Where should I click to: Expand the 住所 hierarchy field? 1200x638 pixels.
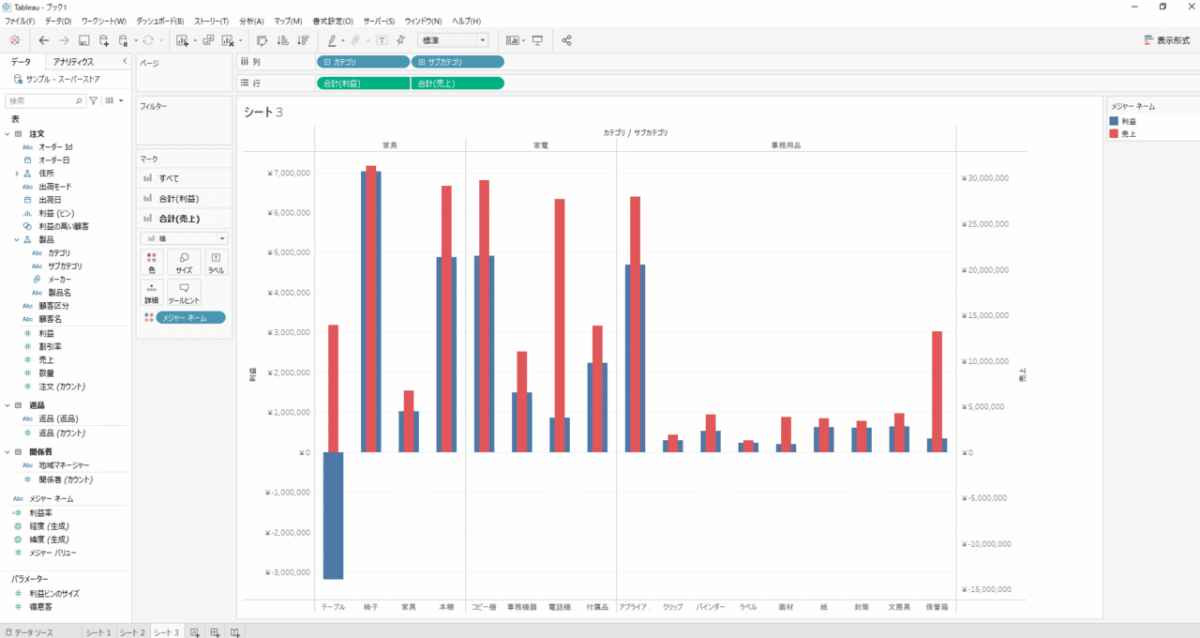coord(16,173)
